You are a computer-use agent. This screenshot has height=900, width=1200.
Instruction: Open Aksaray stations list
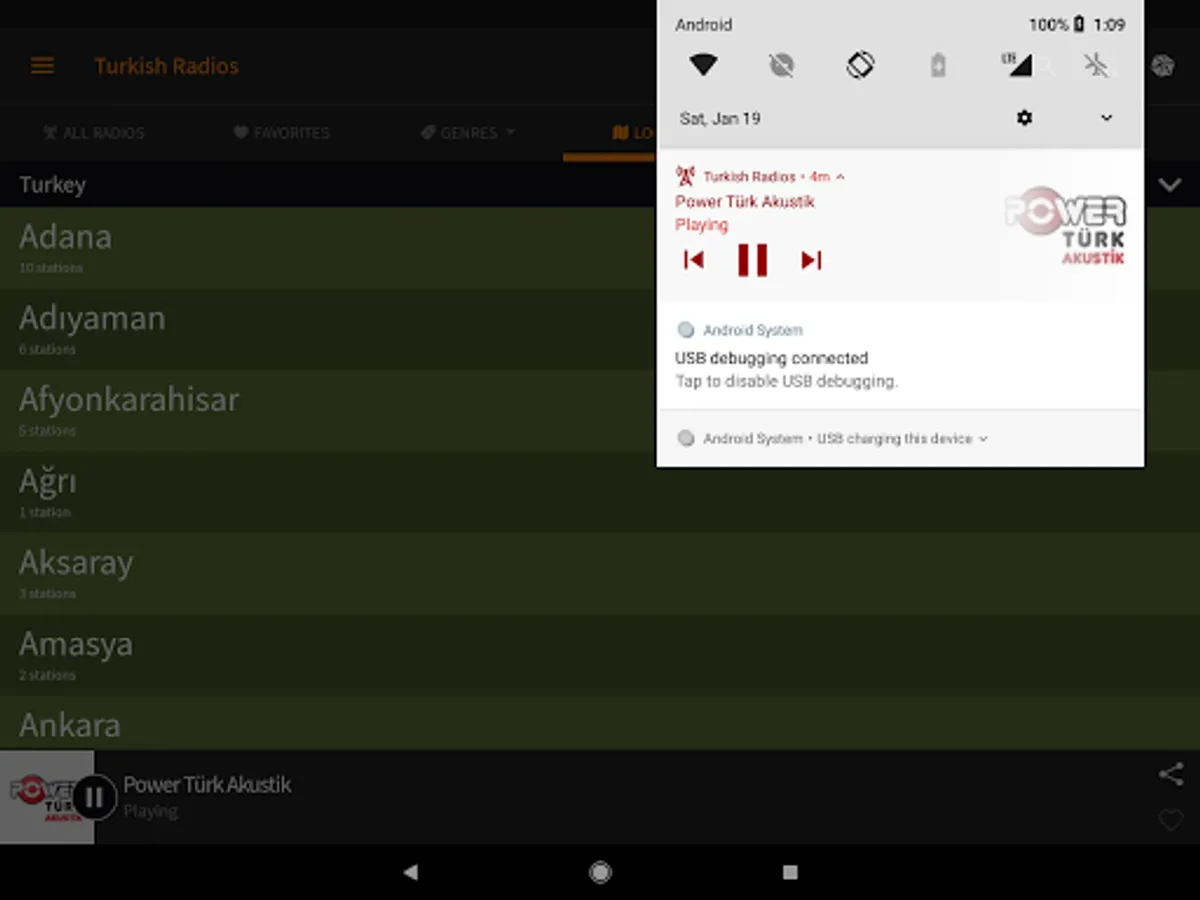[600, 574]
